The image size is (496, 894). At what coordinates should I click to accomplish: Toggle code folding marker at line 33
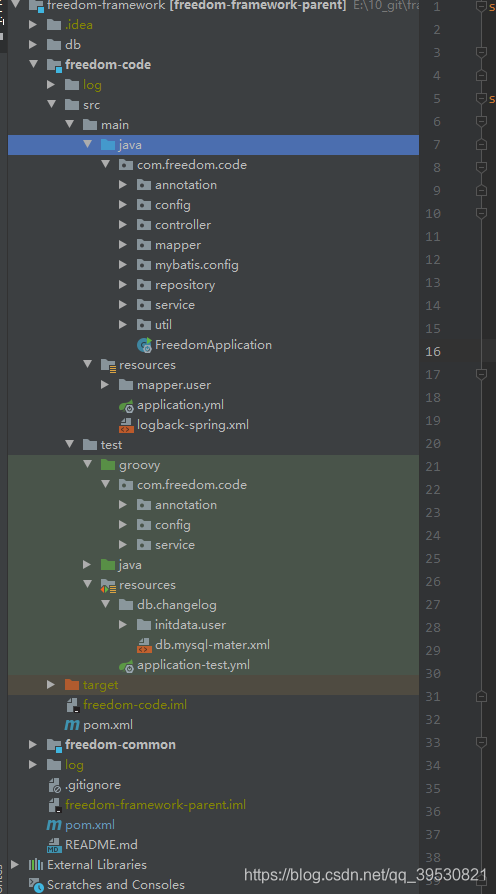coord(481,742)
